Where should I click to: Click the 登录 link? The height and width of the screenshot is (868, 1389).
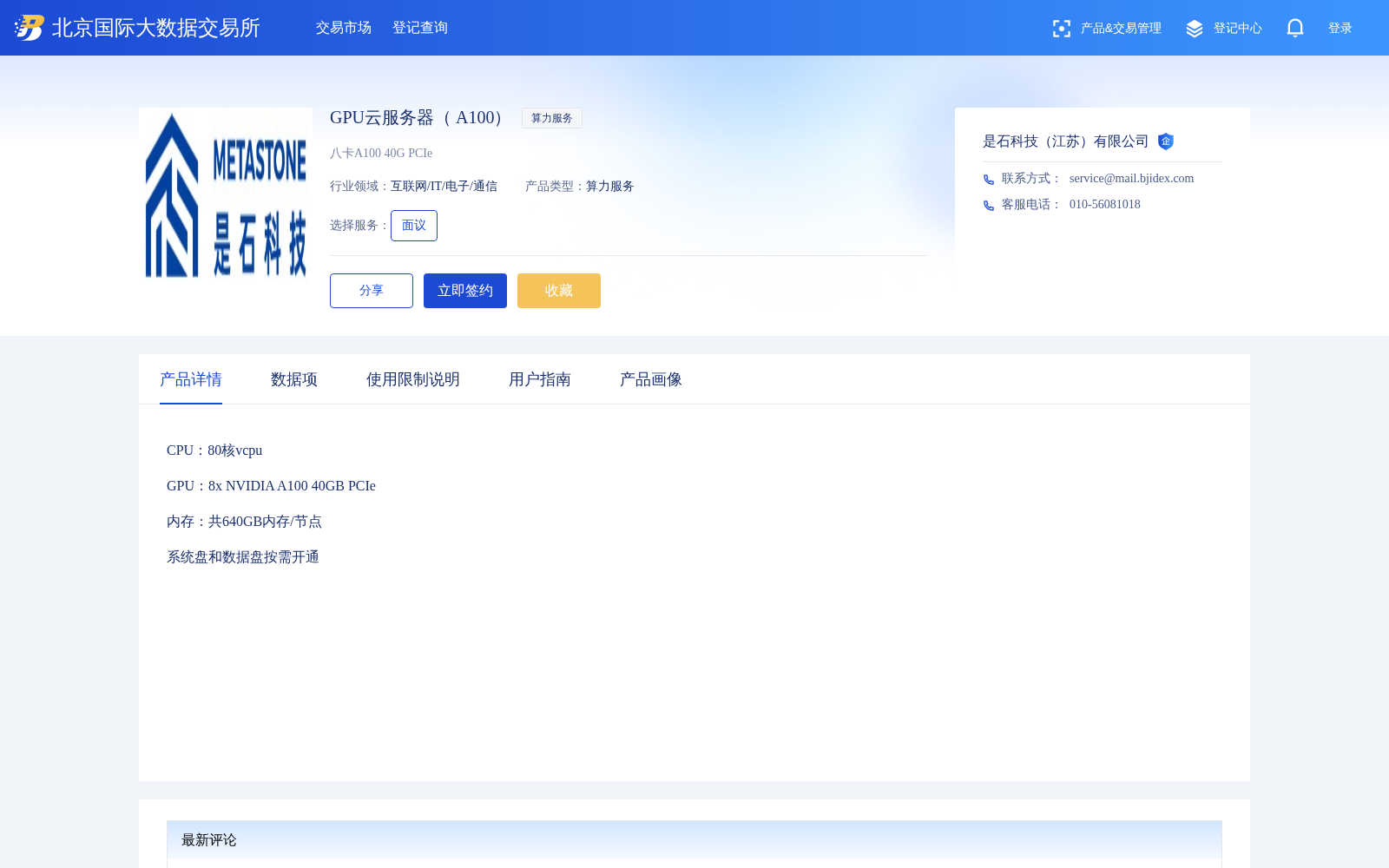[1340, 29]
